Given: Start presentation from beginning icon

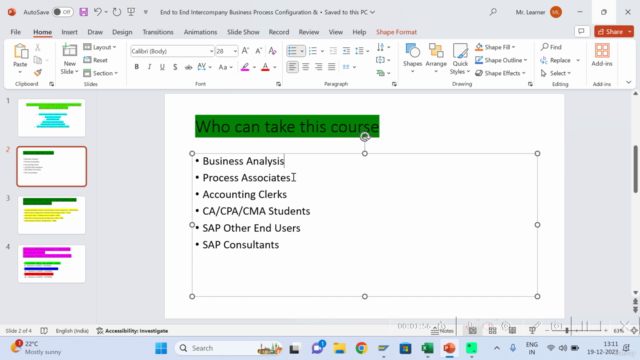Looking at the screenshot, I should [x=131, y=12].
